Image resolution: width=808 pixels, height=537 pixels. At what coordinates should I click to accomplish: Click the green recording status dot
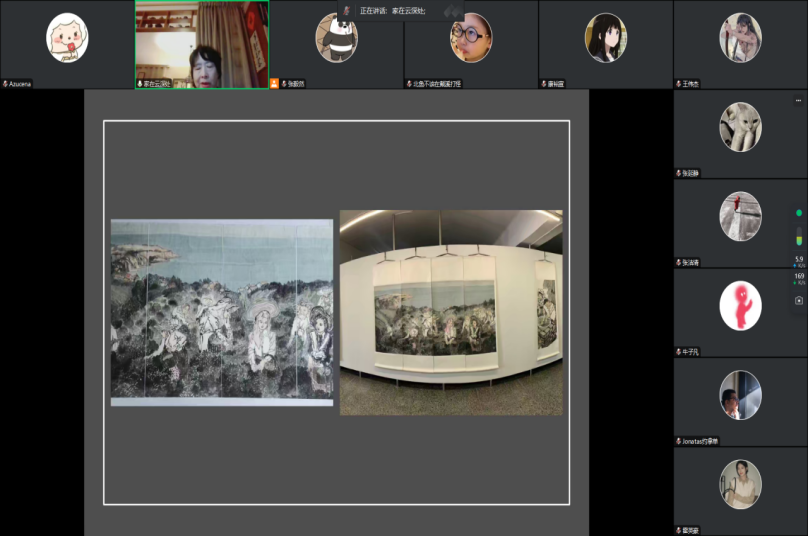coord(799,213)
